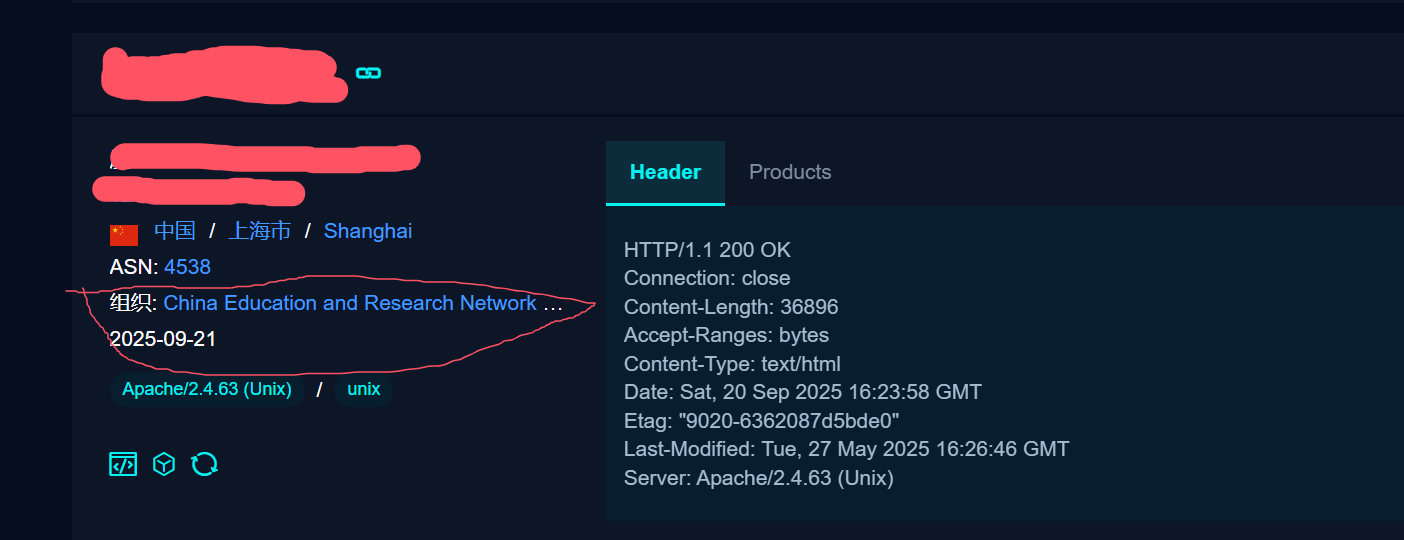Click the cube package icon
The height and width of the screenshot is (540, 1404).
click(164, 464)
